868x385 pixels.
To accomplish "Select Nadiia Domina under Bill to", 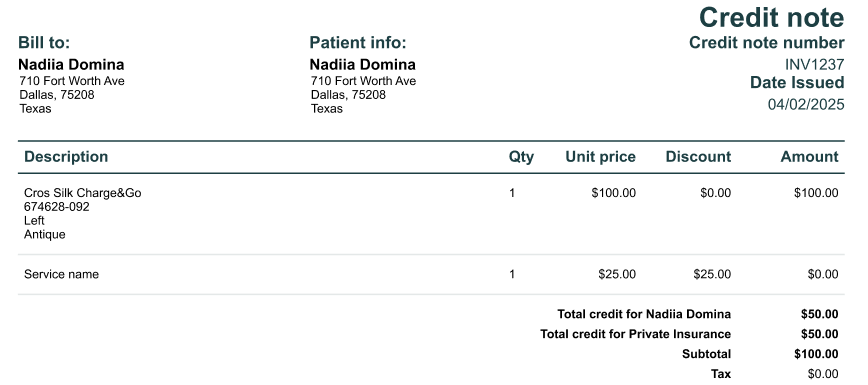I will (x=71, y=64).
